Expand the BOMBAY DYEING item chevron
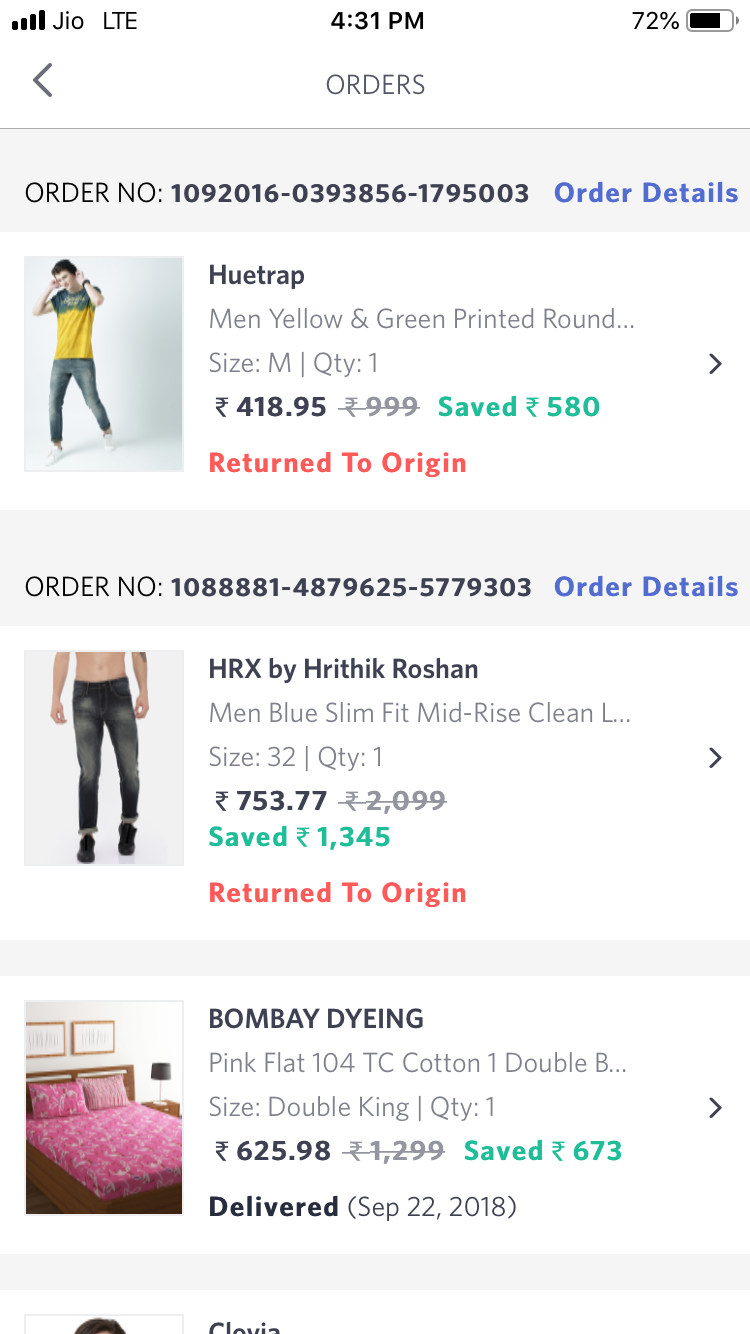 pyautogui.click(x=715, y=1108)
